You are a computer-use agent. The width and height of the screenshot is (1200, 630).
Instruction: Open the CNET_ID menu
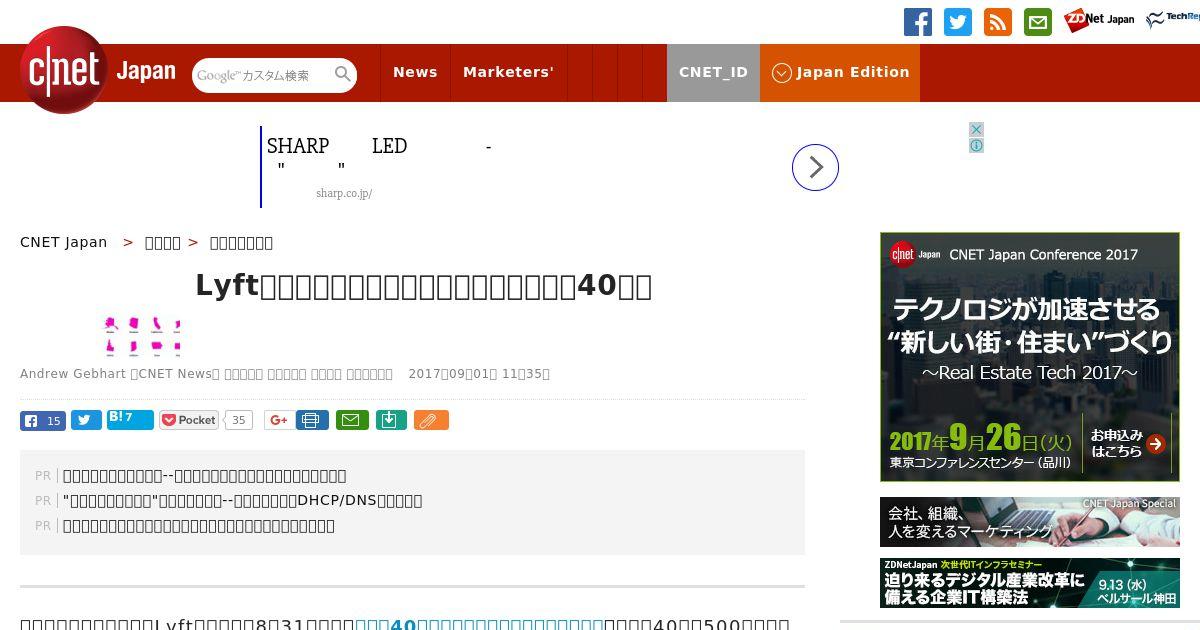(x=713, y=72)
